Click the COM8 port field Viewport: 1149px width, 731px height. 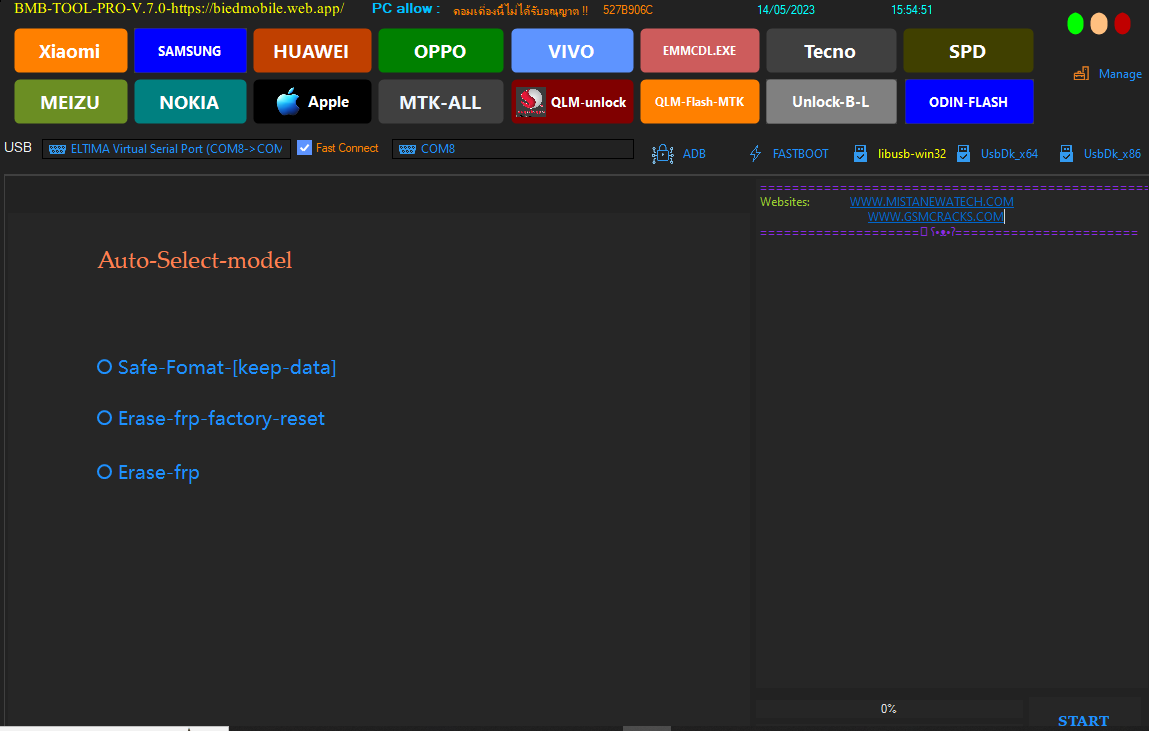pyautogui.click(x=513, y=149)
